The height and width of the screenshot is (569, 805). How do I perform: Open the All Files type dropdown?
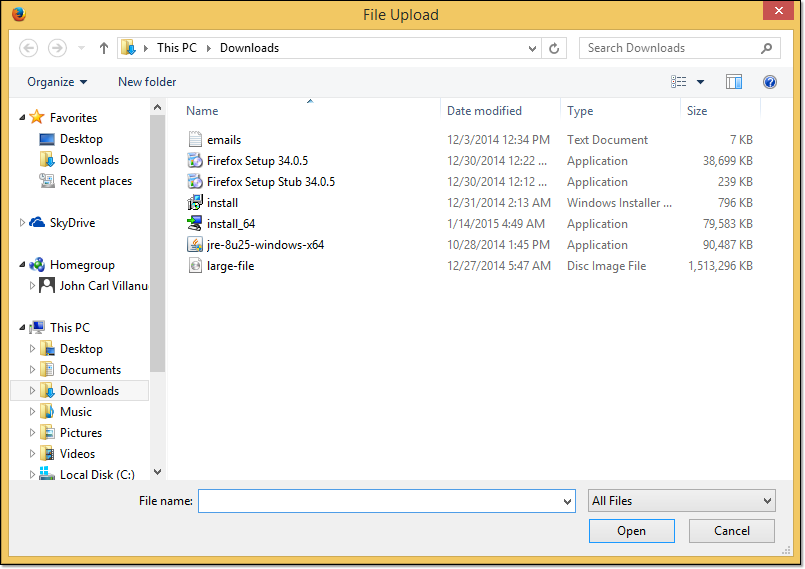pyautogui.click(x=682, y=501)
